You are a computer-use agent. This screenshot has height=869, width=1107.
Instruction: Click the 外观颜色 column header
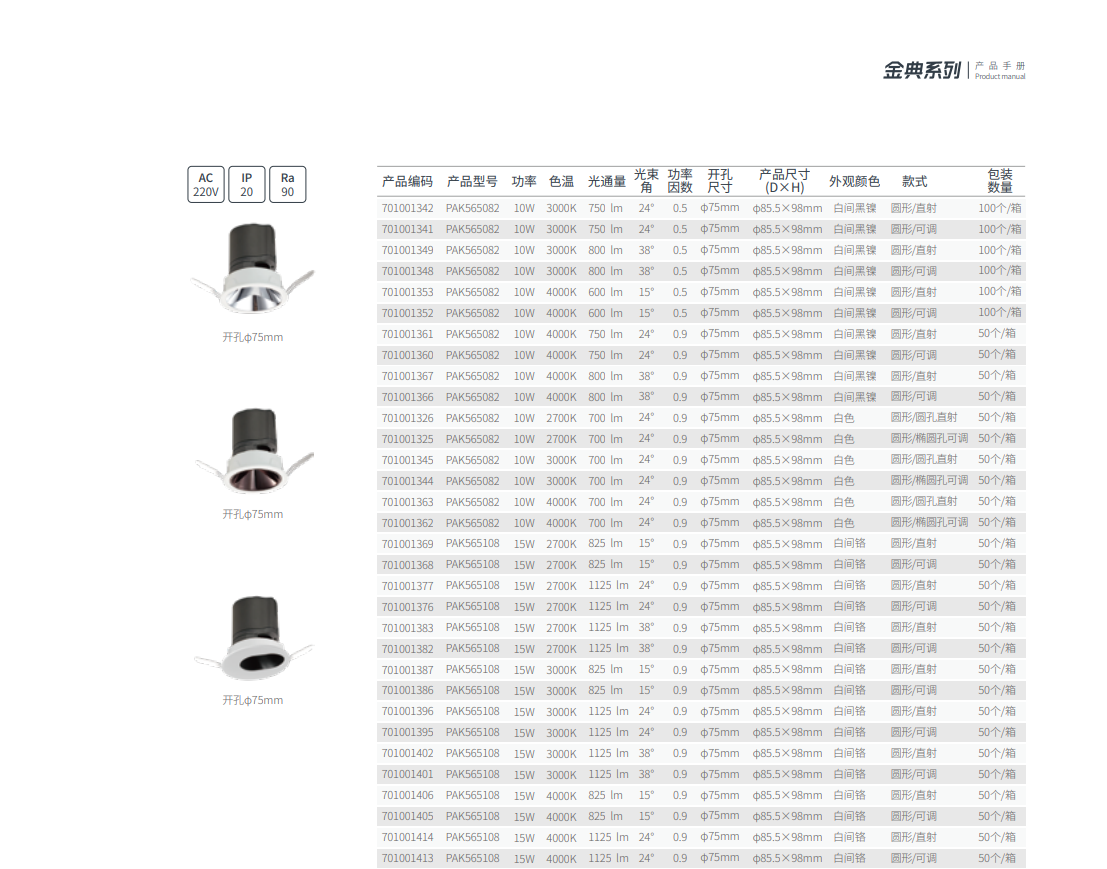click(x=854, y=182)
